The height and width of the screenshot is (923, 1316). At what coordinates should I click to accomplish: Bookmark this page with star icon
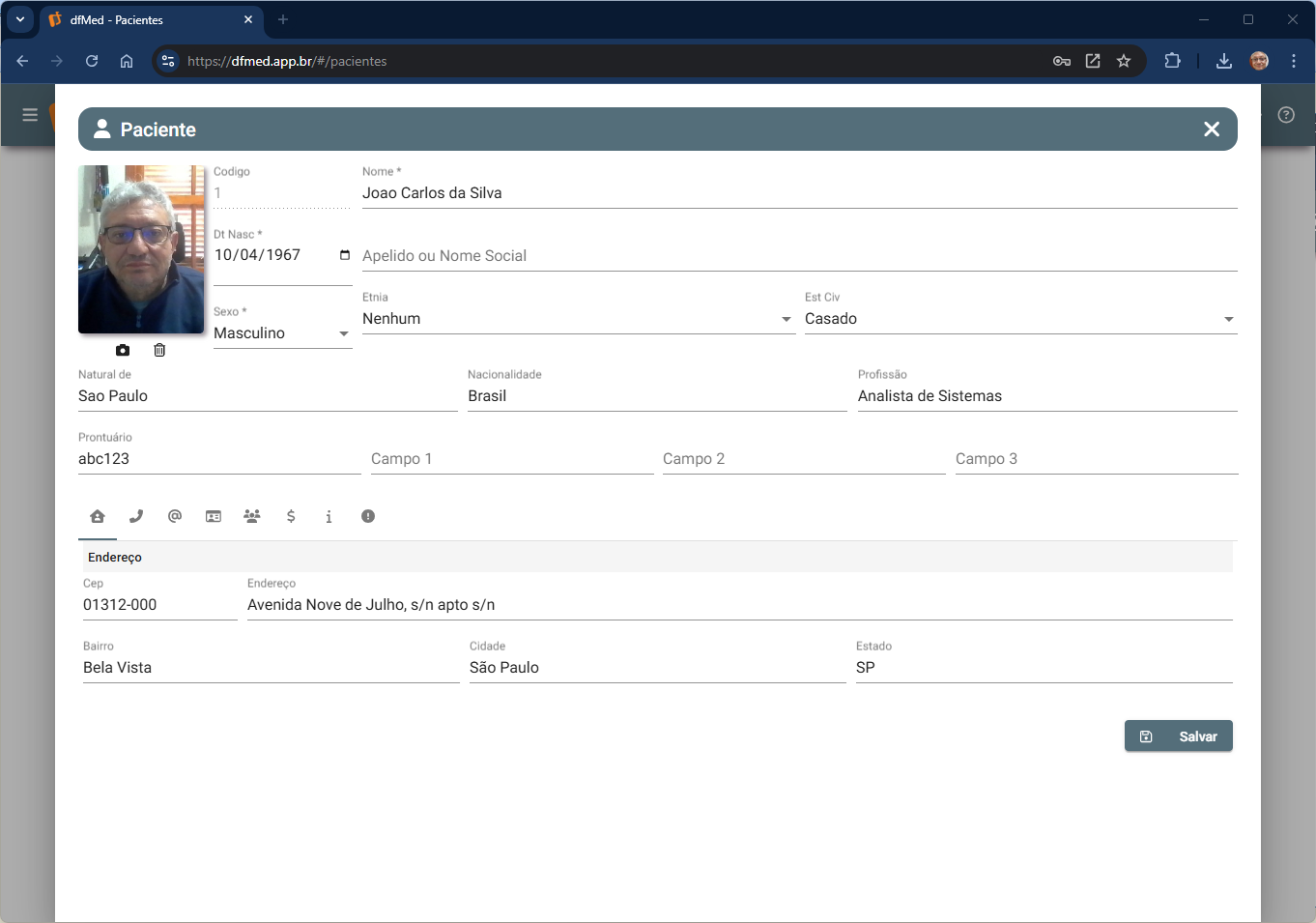click(1124, 61)
